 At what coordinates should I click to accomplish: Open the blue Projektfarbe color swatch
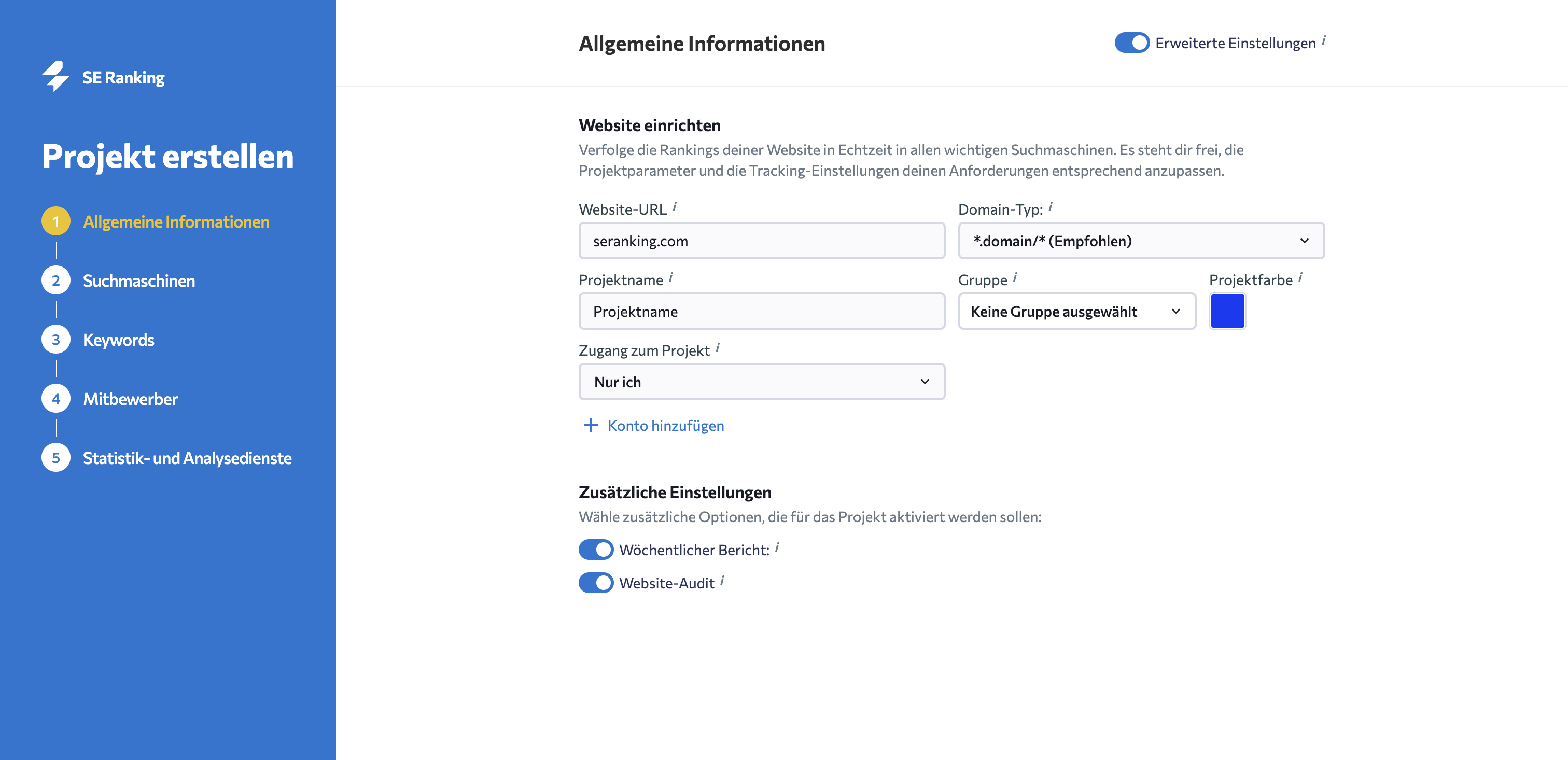[1227, 312]
